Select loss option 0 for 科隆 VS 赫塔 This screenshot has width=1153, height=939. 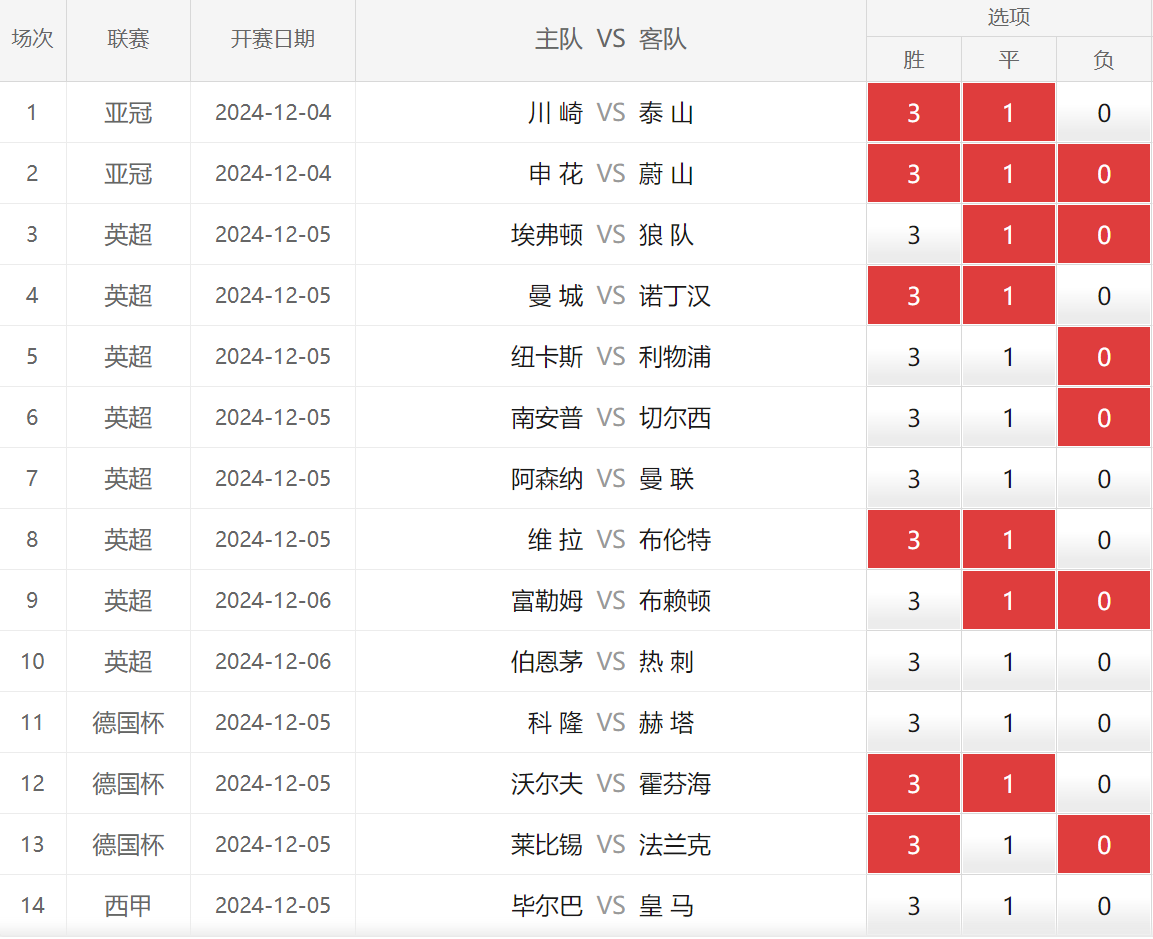pos(1104,723)
